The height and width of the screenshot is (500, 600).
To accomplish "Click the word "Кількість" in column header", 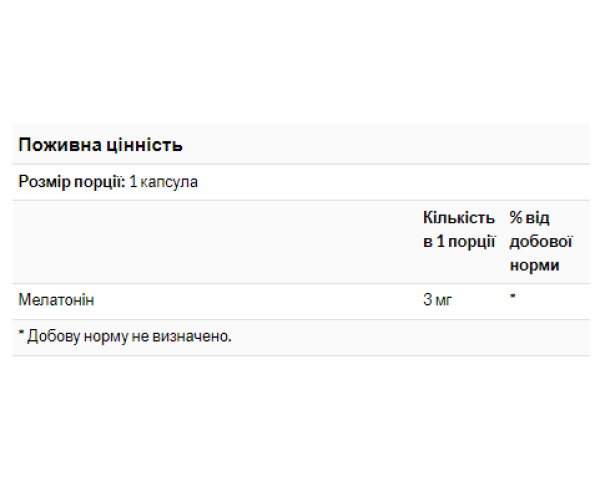I will click(459, 218).
